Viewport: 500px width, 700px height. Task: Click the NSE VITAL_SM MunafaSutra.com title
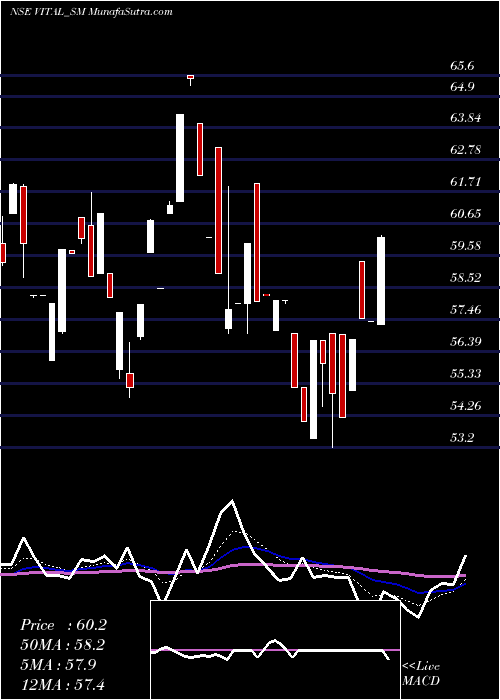(91, 12)
